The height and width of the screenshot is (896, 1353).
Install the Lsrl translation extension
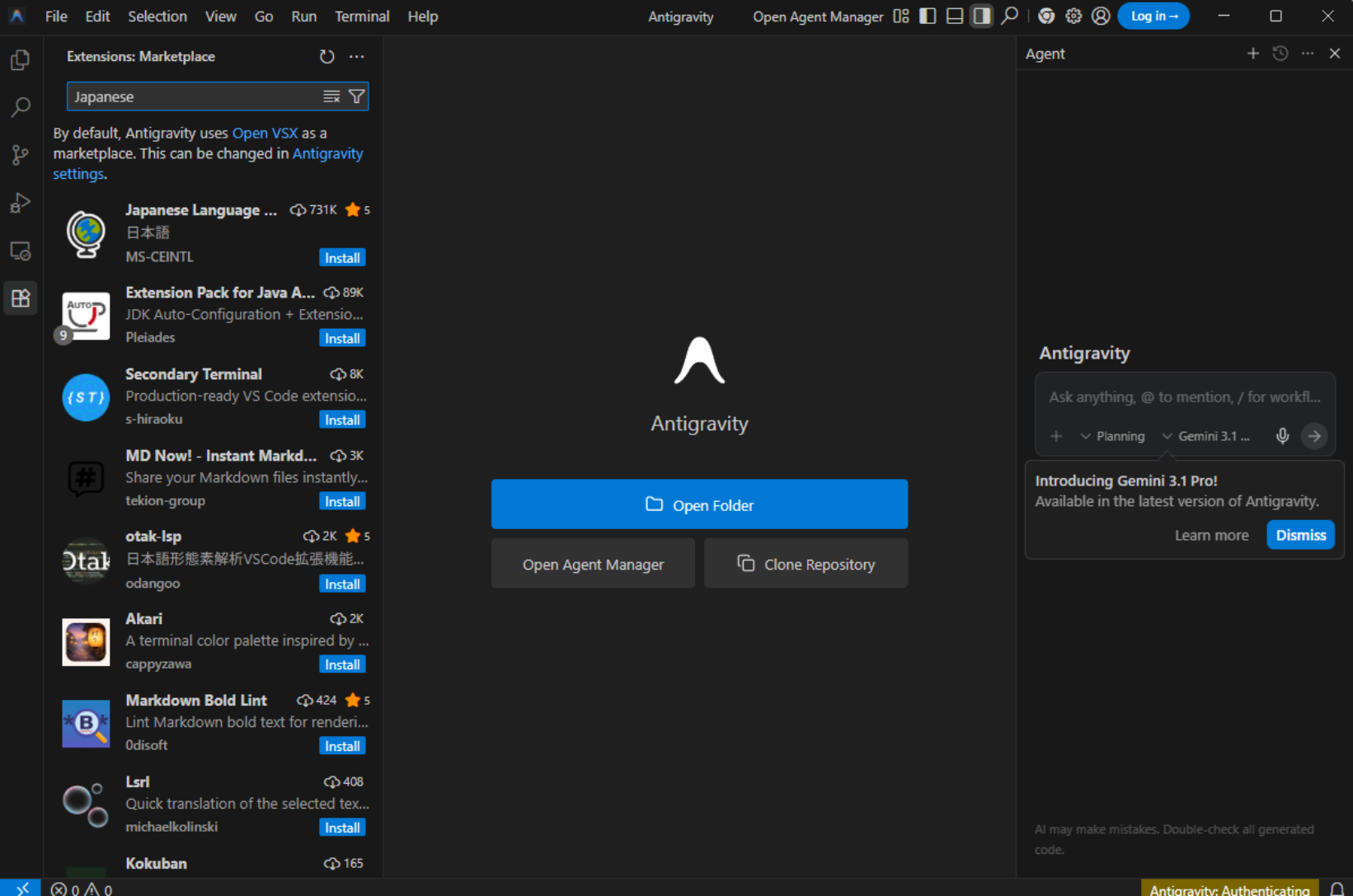pos(342,828)
